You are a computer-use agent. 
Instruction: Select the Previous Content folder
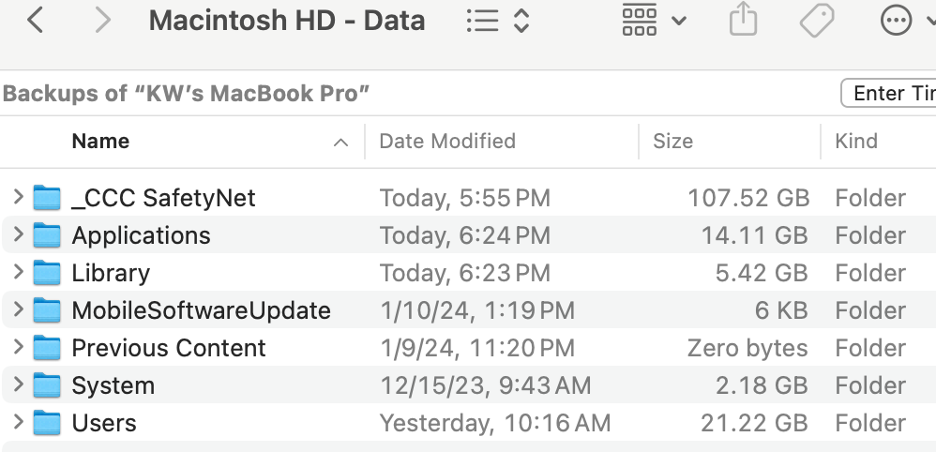coord(168,348)
